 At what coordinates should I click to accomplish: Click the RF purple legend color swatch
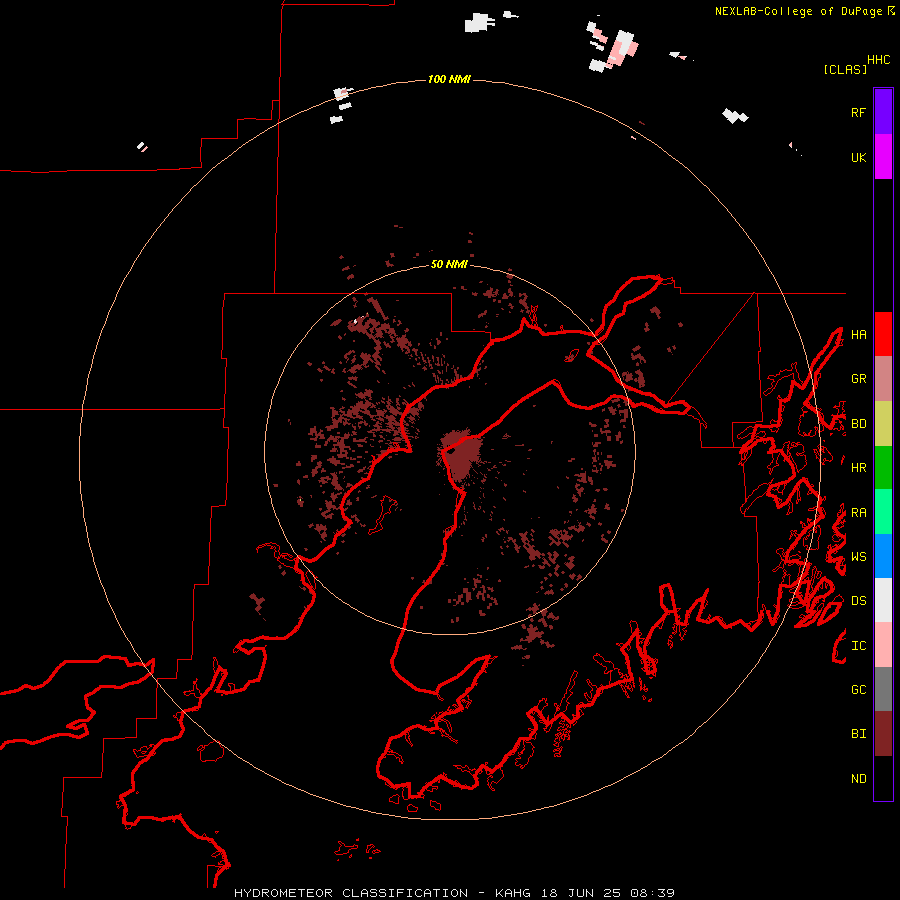pos(883,112)
